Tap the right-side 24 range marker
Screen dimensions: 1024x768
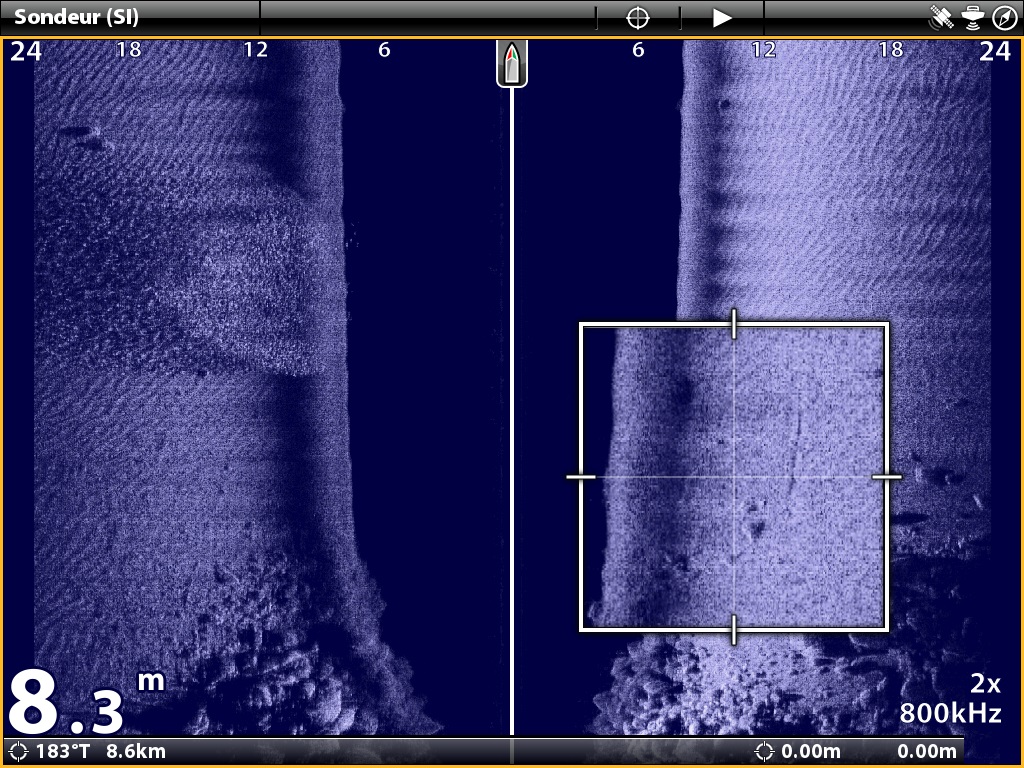click(994, 52)
